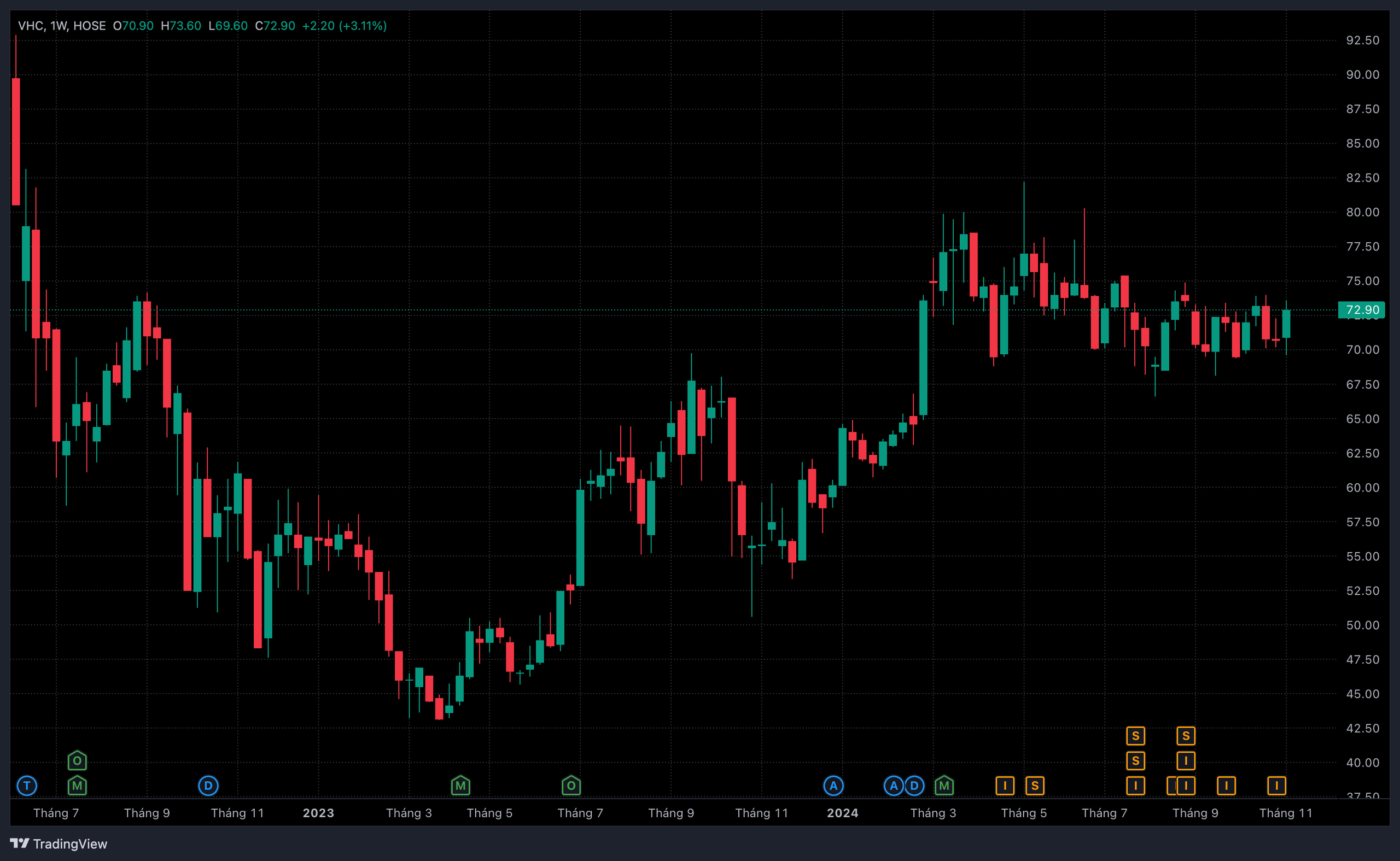Click the change value +2.20 (+3.11%)
The height and width of the screenshot is (861, 1400).
click(x=344, y=26)
